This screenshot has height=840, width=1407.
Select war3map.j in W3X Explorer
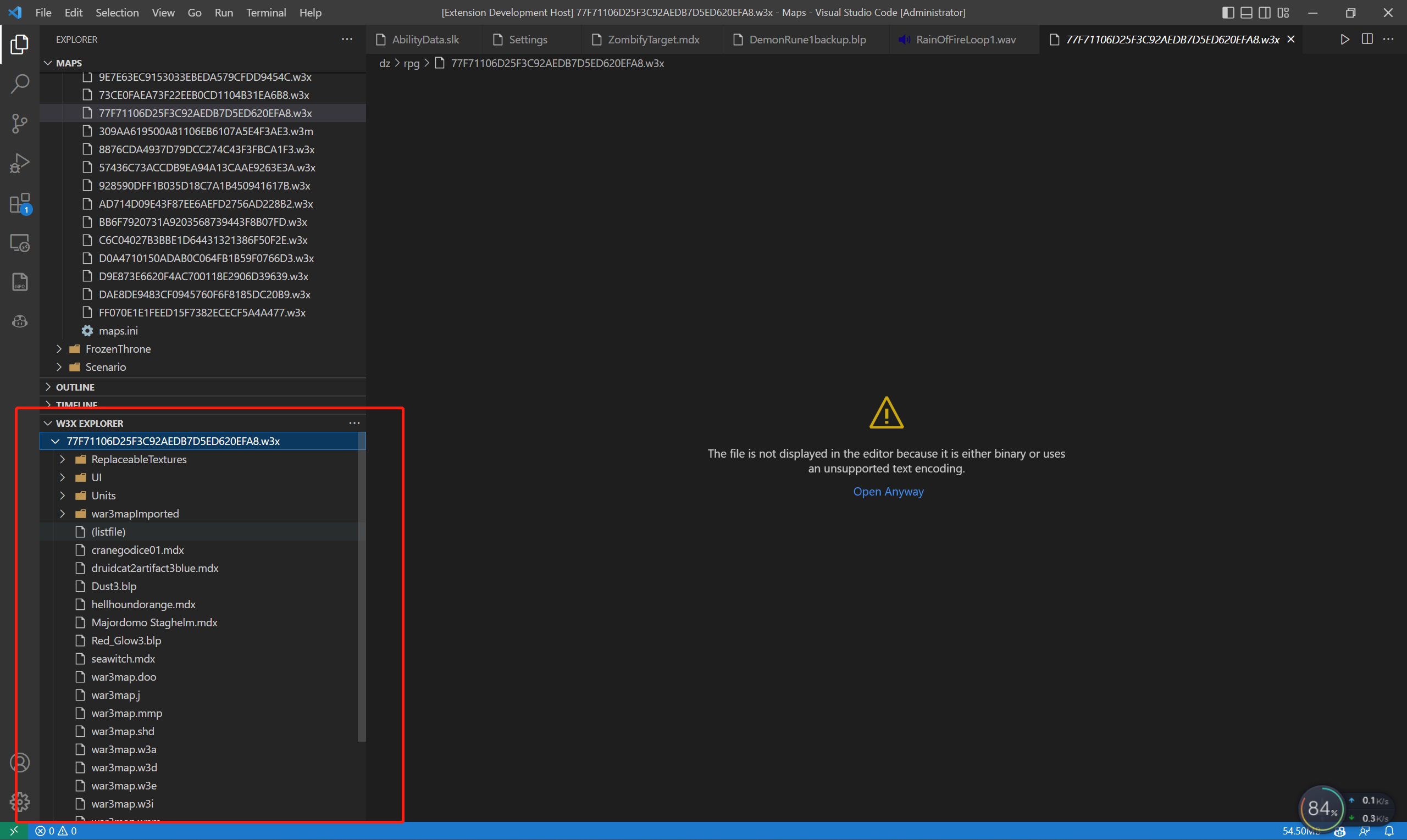point(203,694)
